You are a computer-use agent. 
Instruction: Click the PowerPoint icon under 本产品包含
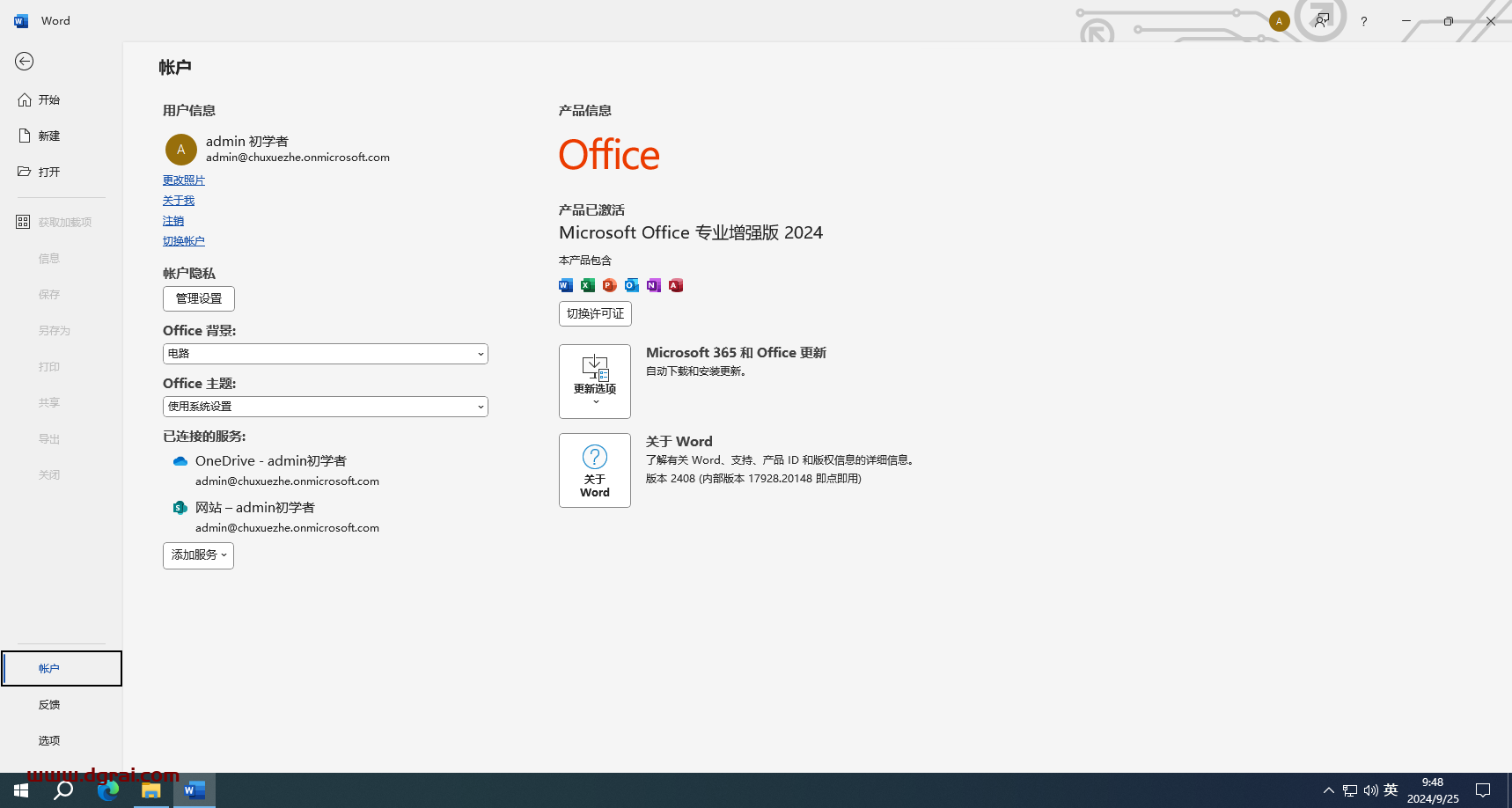click(x=609, y=284)
